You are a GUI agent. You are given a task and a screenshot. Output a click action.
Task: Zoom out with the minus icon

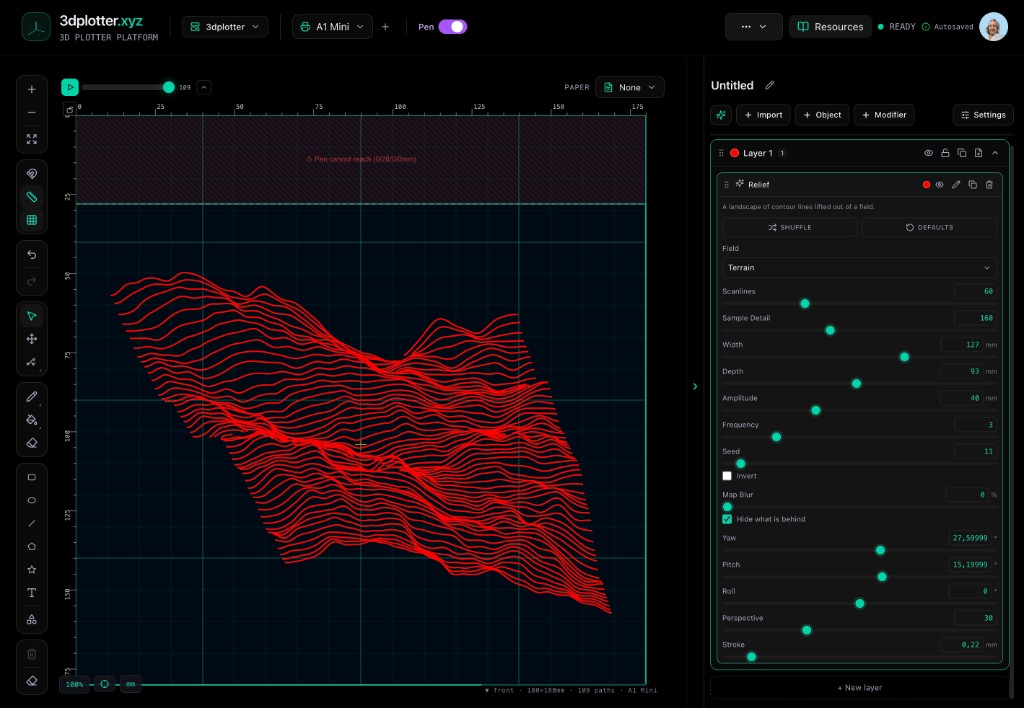pyautogui.click(x=31, y=113)
